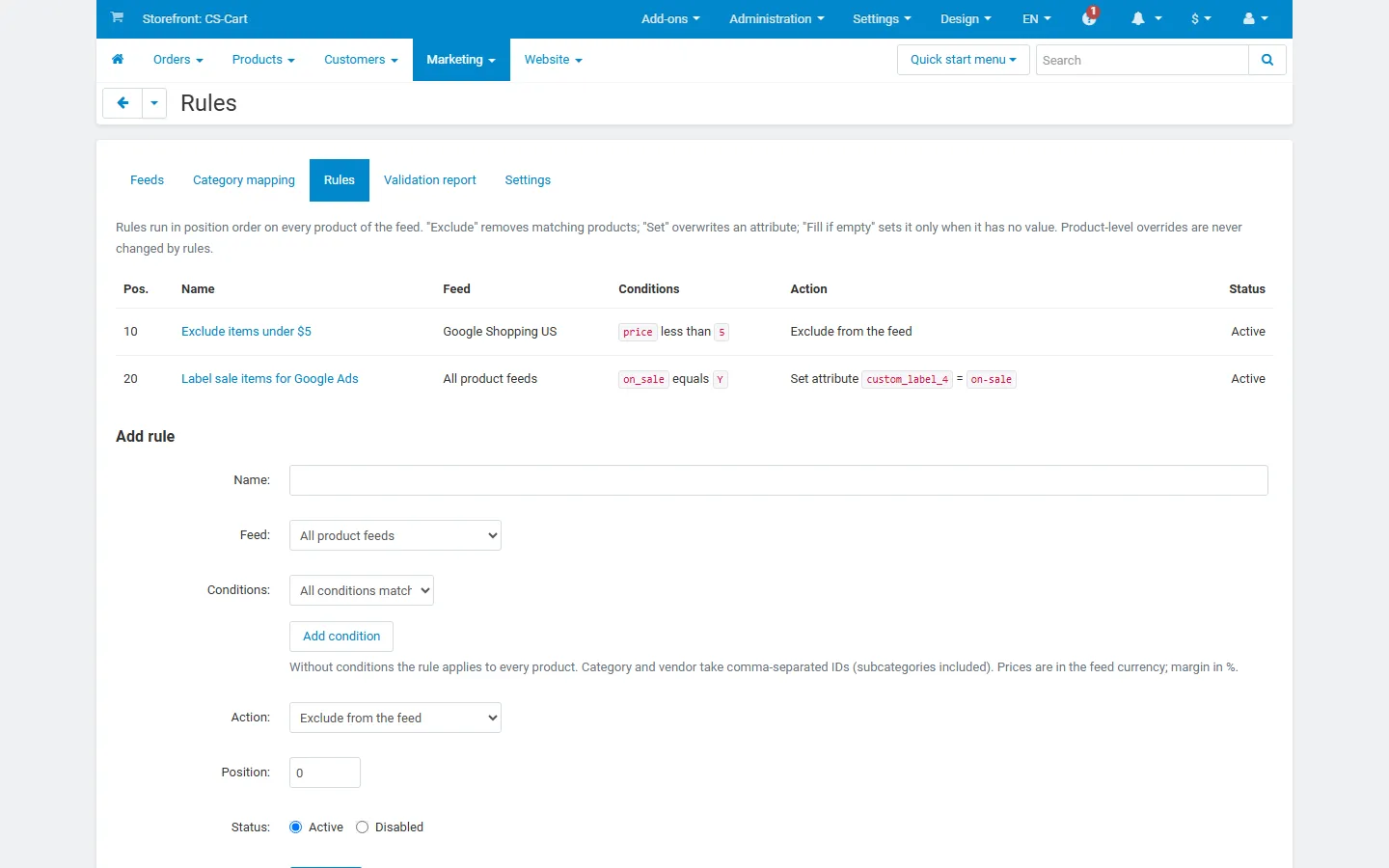Image resolution: width=1389 pixels, height=868 pixels.
Task: Click the 'Google Shopping US' feed cell
Action: click(x=500, y=332)
